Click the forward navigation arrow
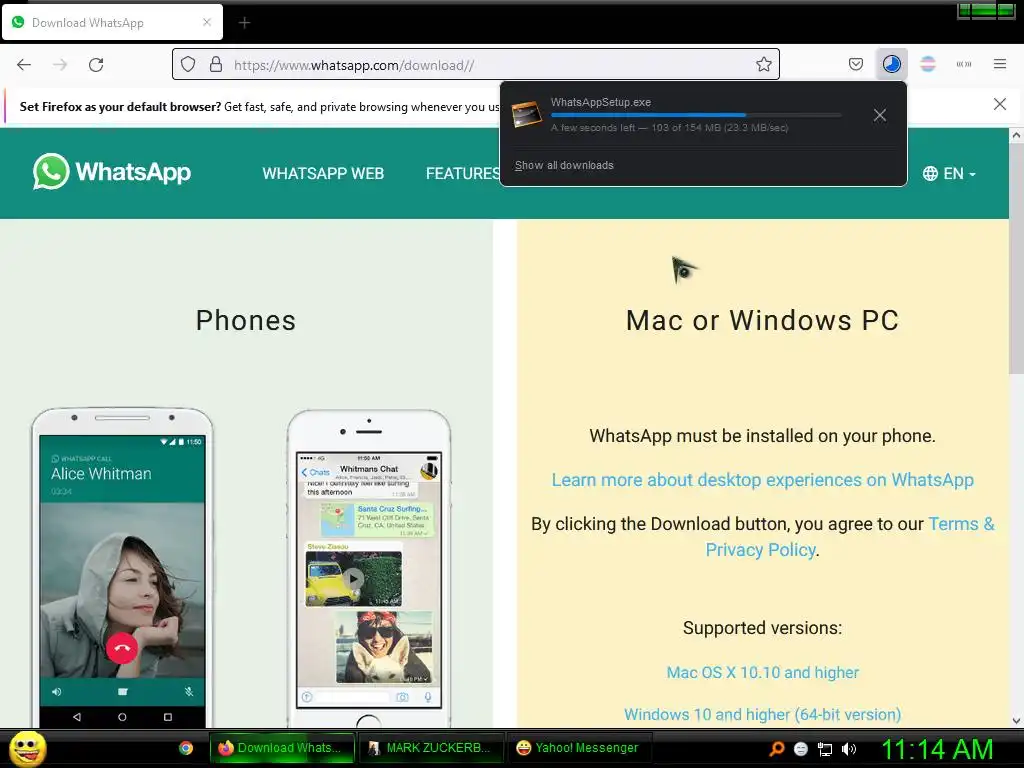The width and height of the screenshot is (1024, 768). (60, 65)
